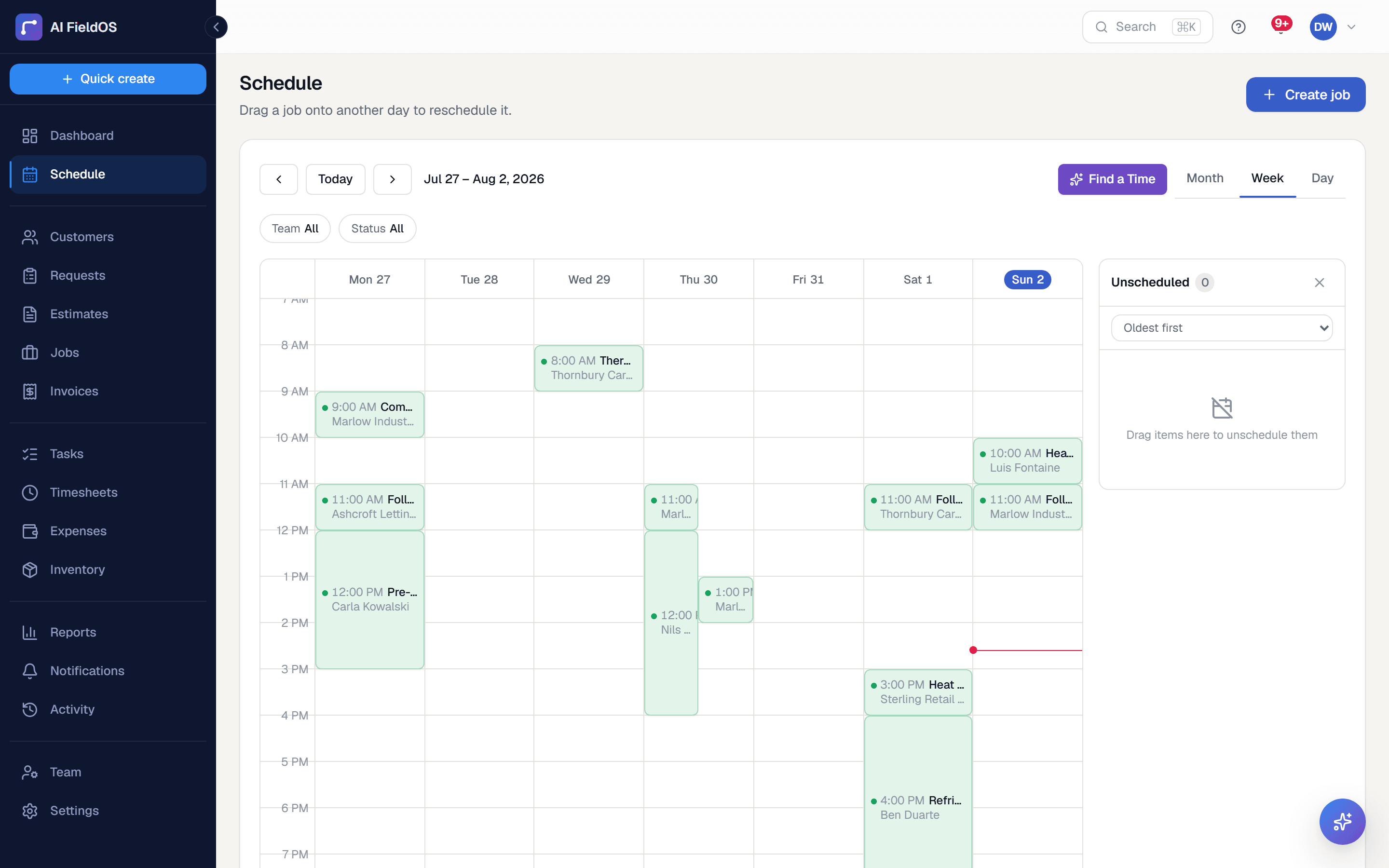The width and height of the screenshot is (1389, 868).
Task: Click the Activity history icon
Action: click(30, 709)
